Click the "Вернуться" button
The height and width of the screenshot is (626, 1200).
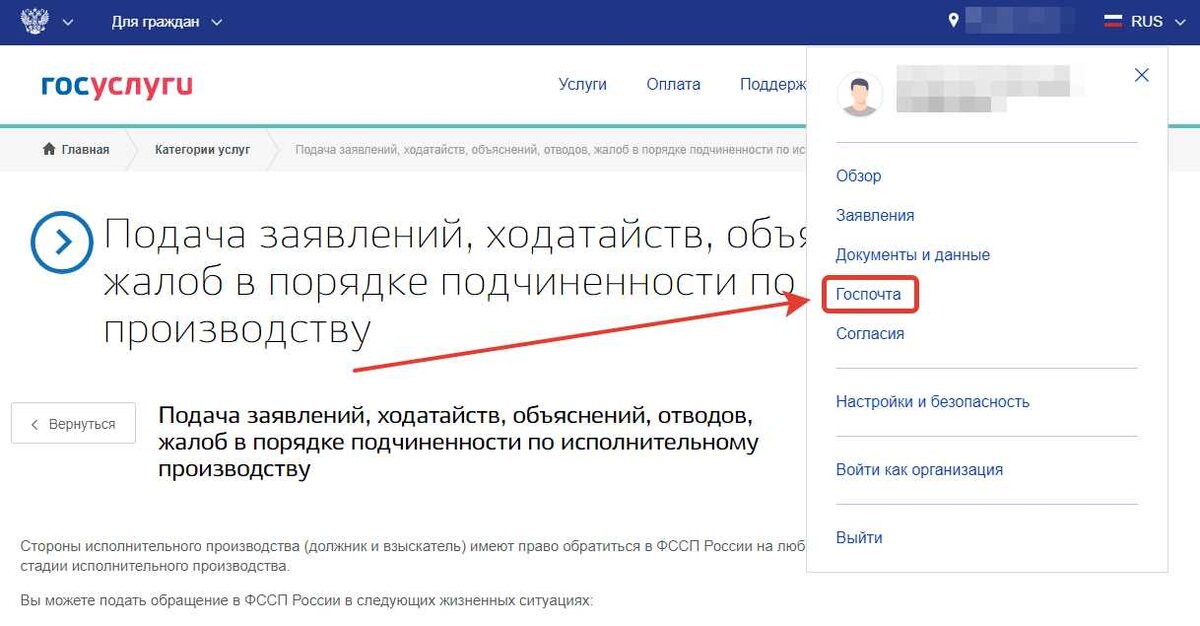coord(73,423)
